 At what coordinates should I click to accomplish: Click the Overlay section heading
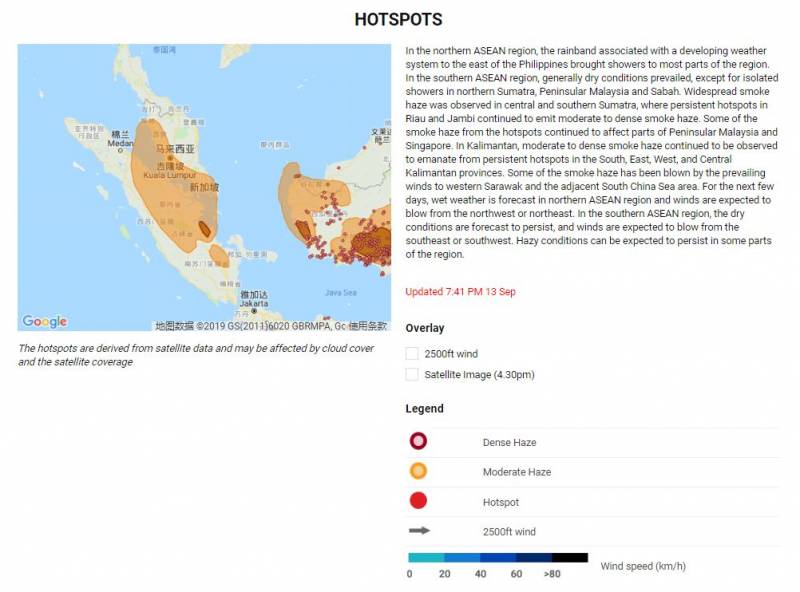(x=425, y=328)
